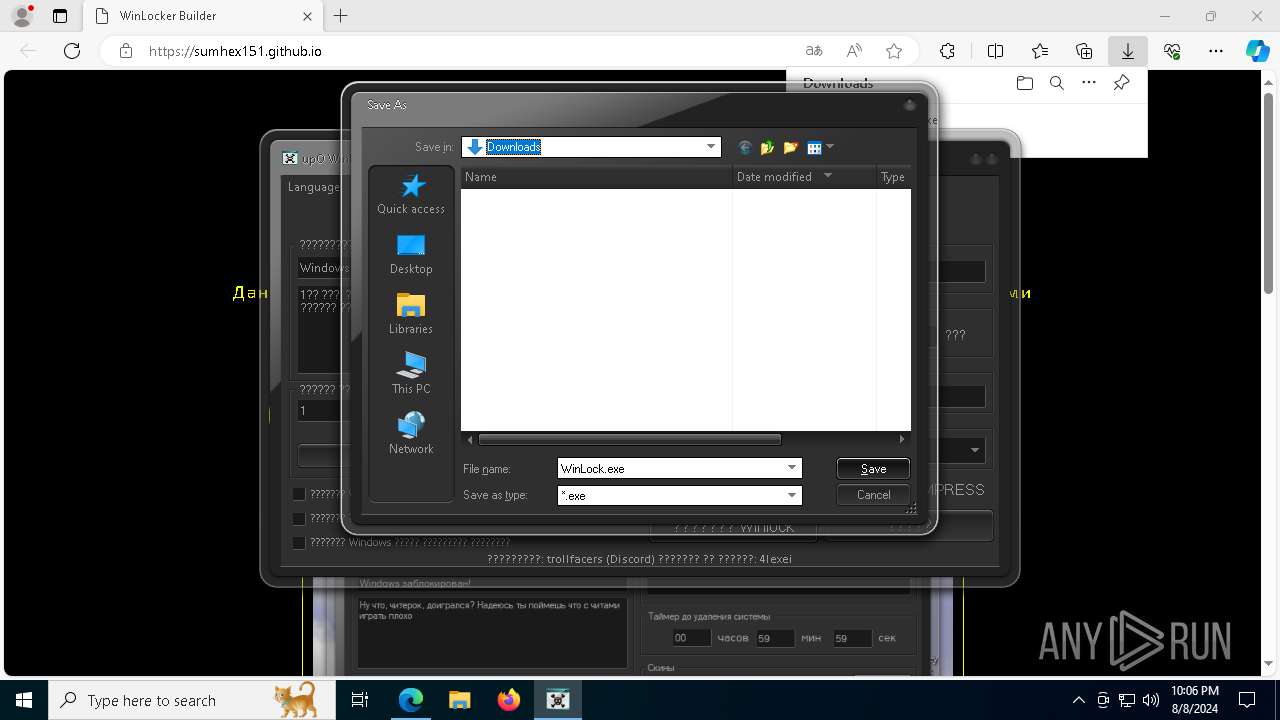Image resolution: width=1280 pixels, height=720 pixels.
Task: Tick the second checkbox in builder window
Action: 299,518
